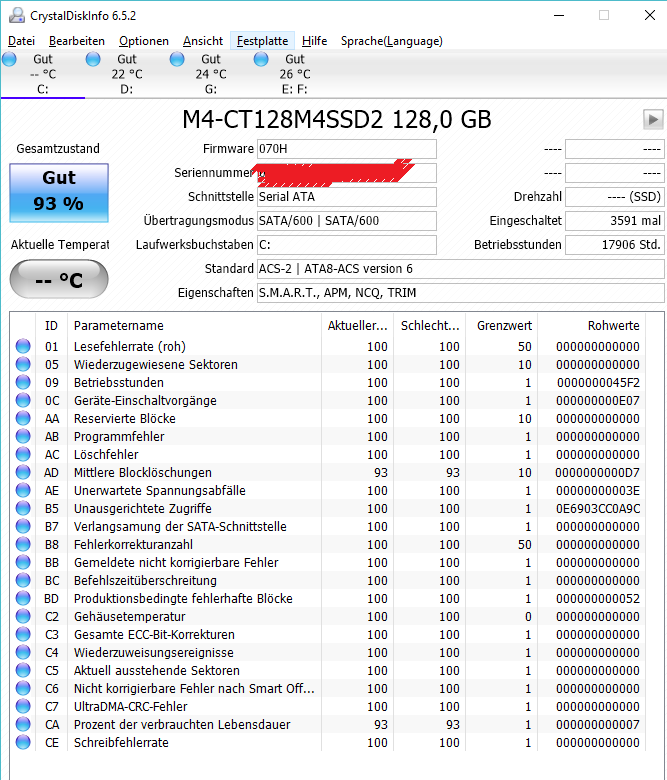
Task: Click the CrystalDiskInfo title bar app icon
Action: pyautogui.click(x=16, y=15)
